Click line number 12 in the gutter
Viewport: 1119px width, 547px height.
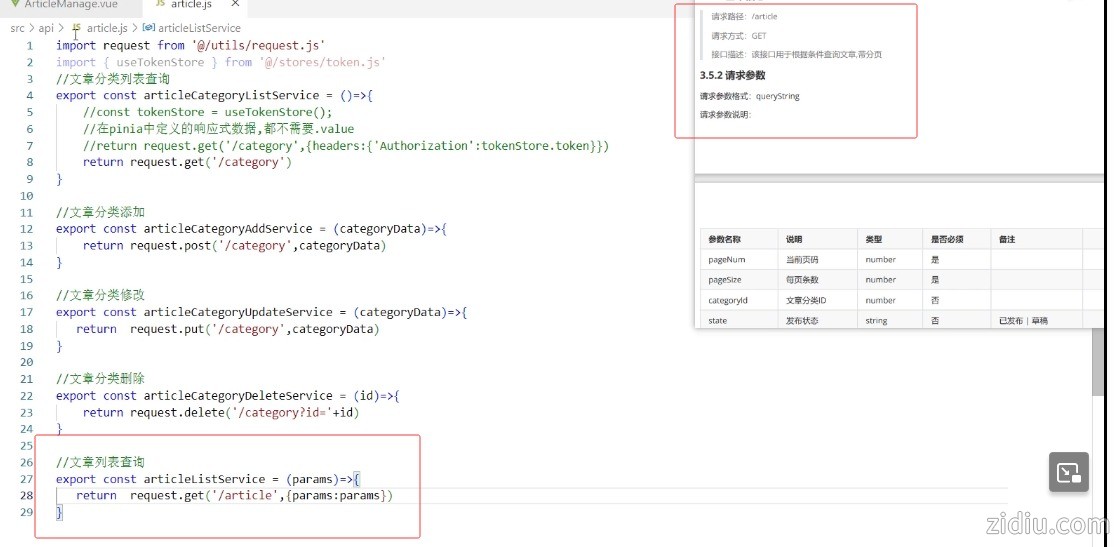pos(26,229)
